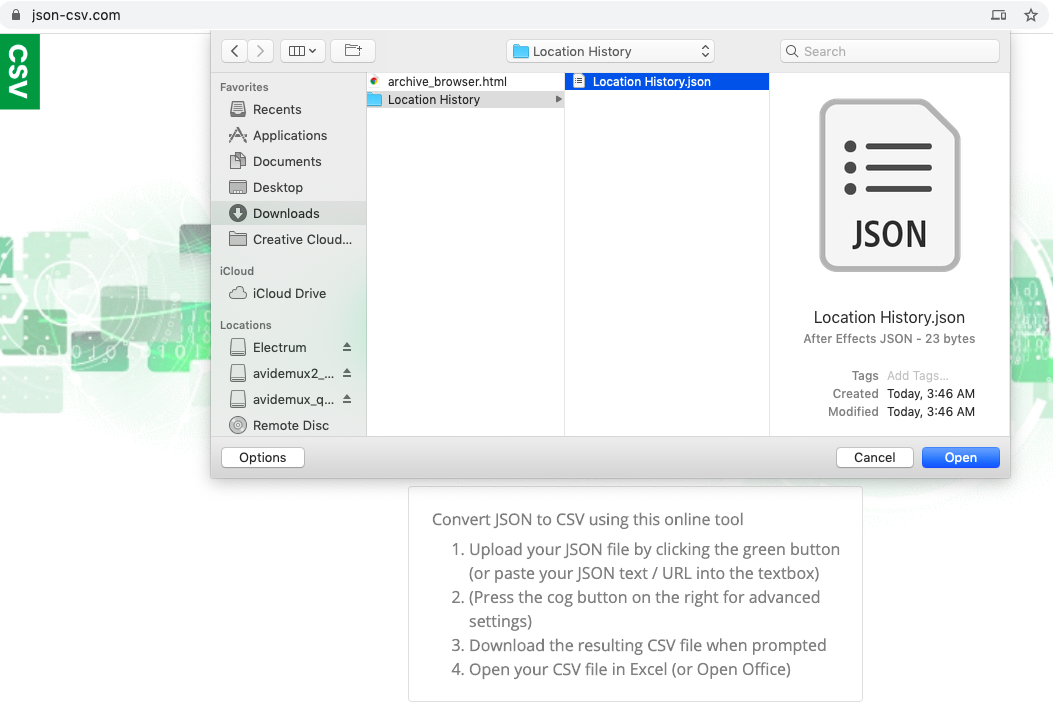Click the cast/device icon in address bar
Screen dimensions: 1053x707
(x=999, y=15)
